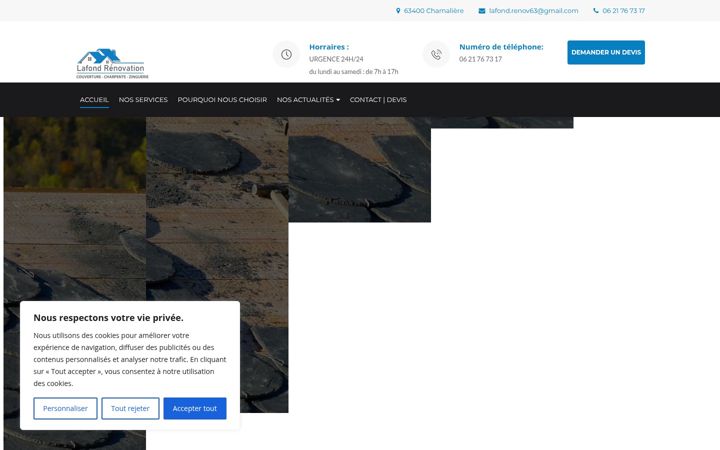Click Accepter tout in the cookie banner

(195, 408)
